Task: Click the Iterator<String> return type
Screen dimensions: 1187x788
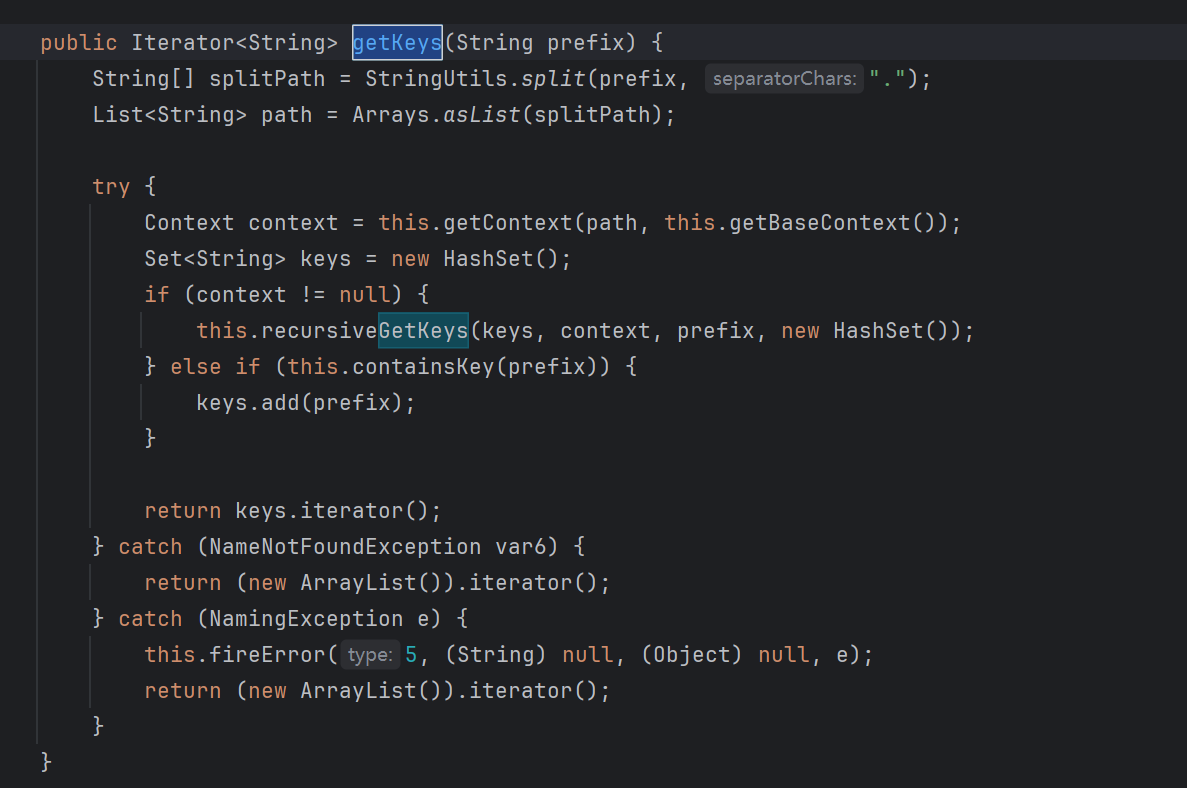Action: [235, 43]
